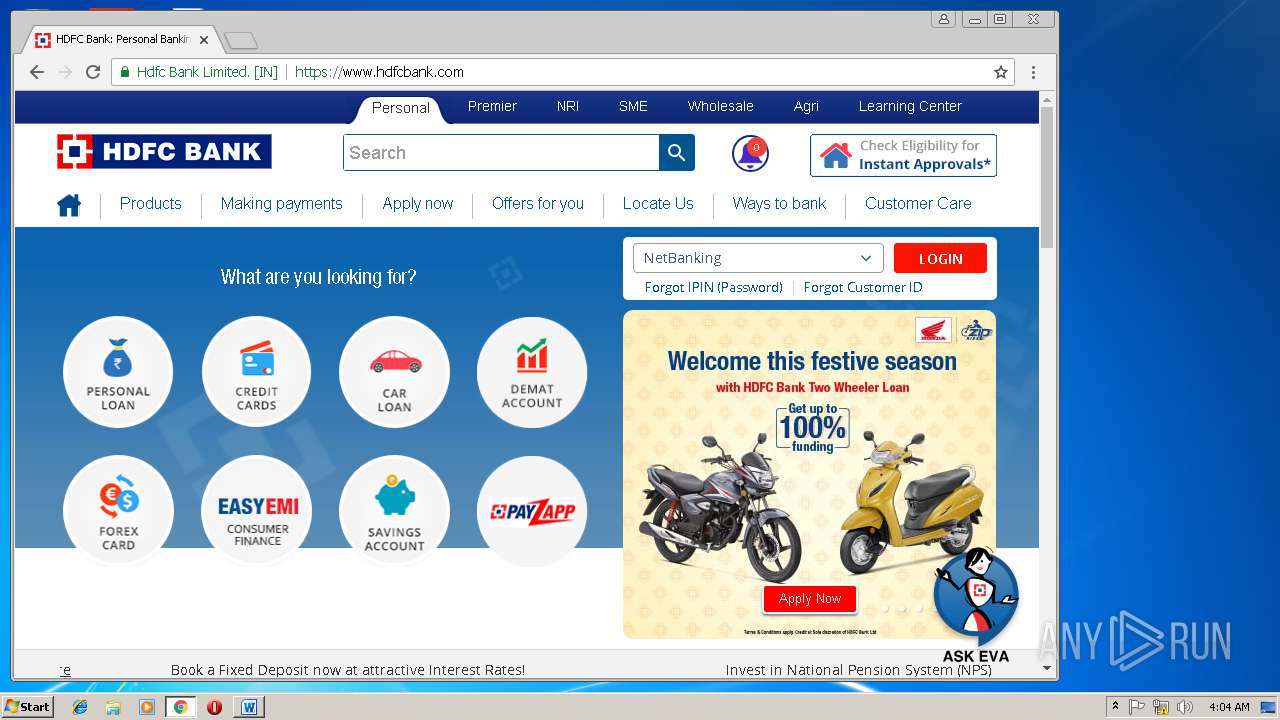Switch to the Premier tab

pos(492,106)
